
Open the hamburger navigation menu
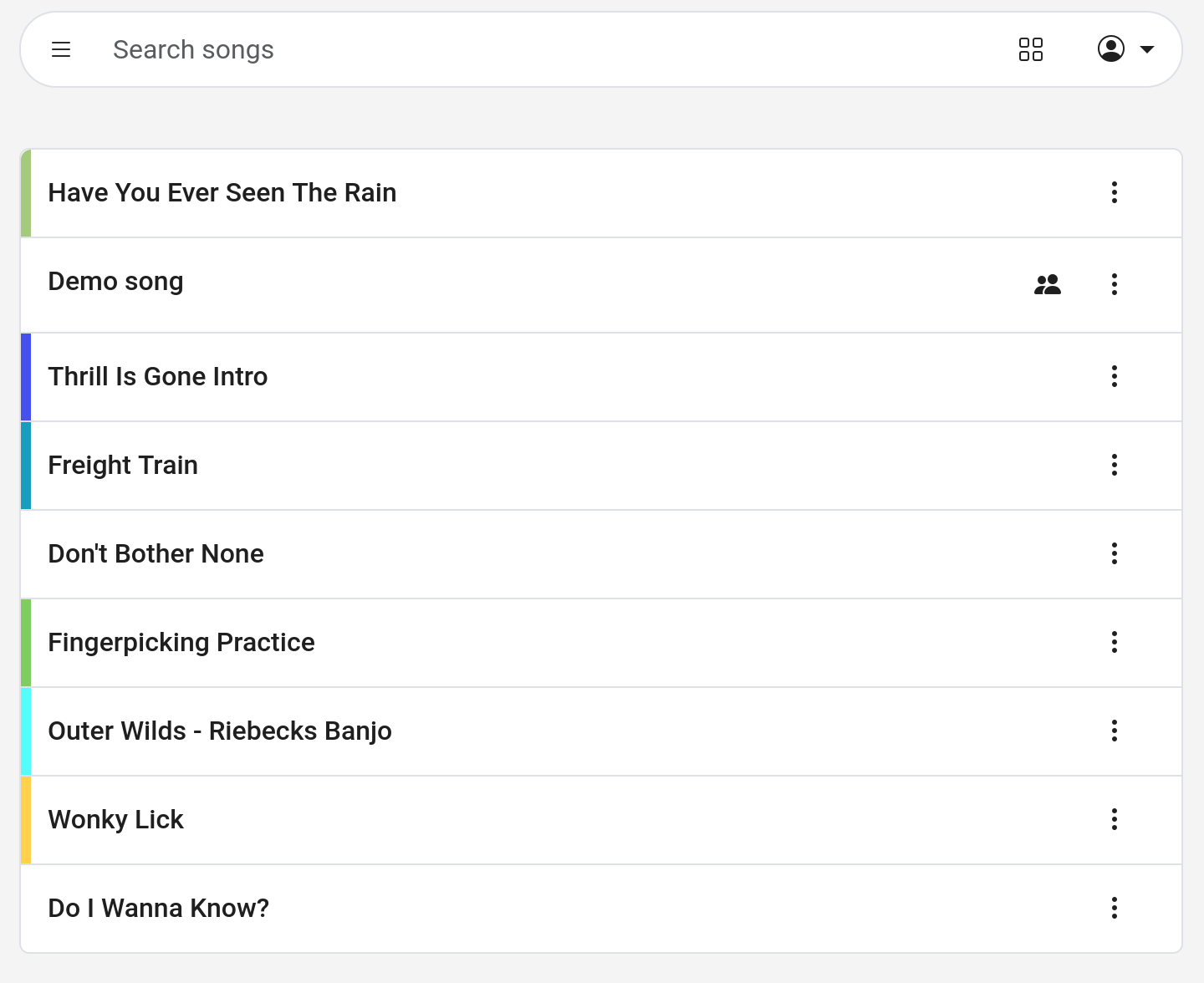click(x=61, y=50)
